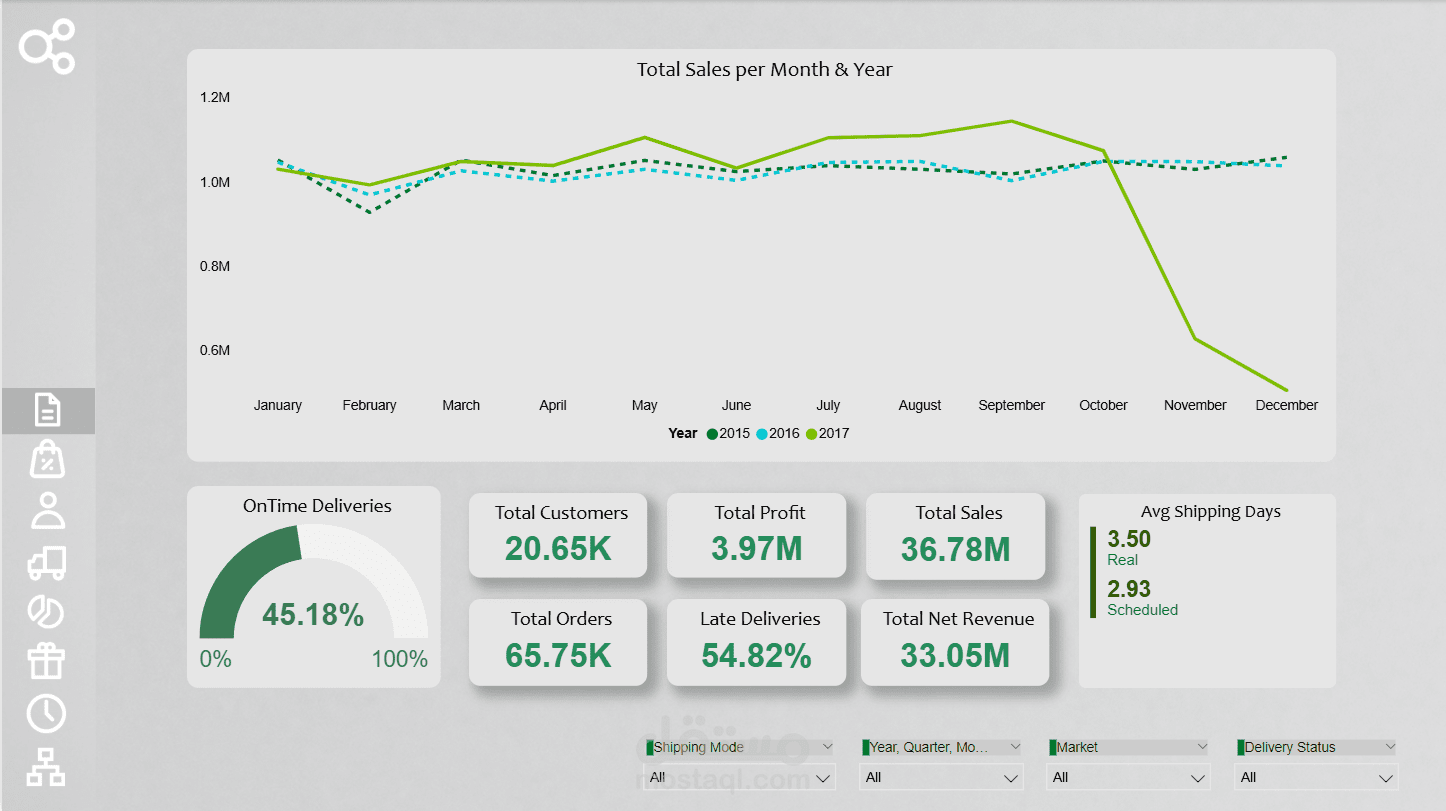Click the December axis label
The height and width of the screenshot is (811, 1446).
pos(1287,405)
